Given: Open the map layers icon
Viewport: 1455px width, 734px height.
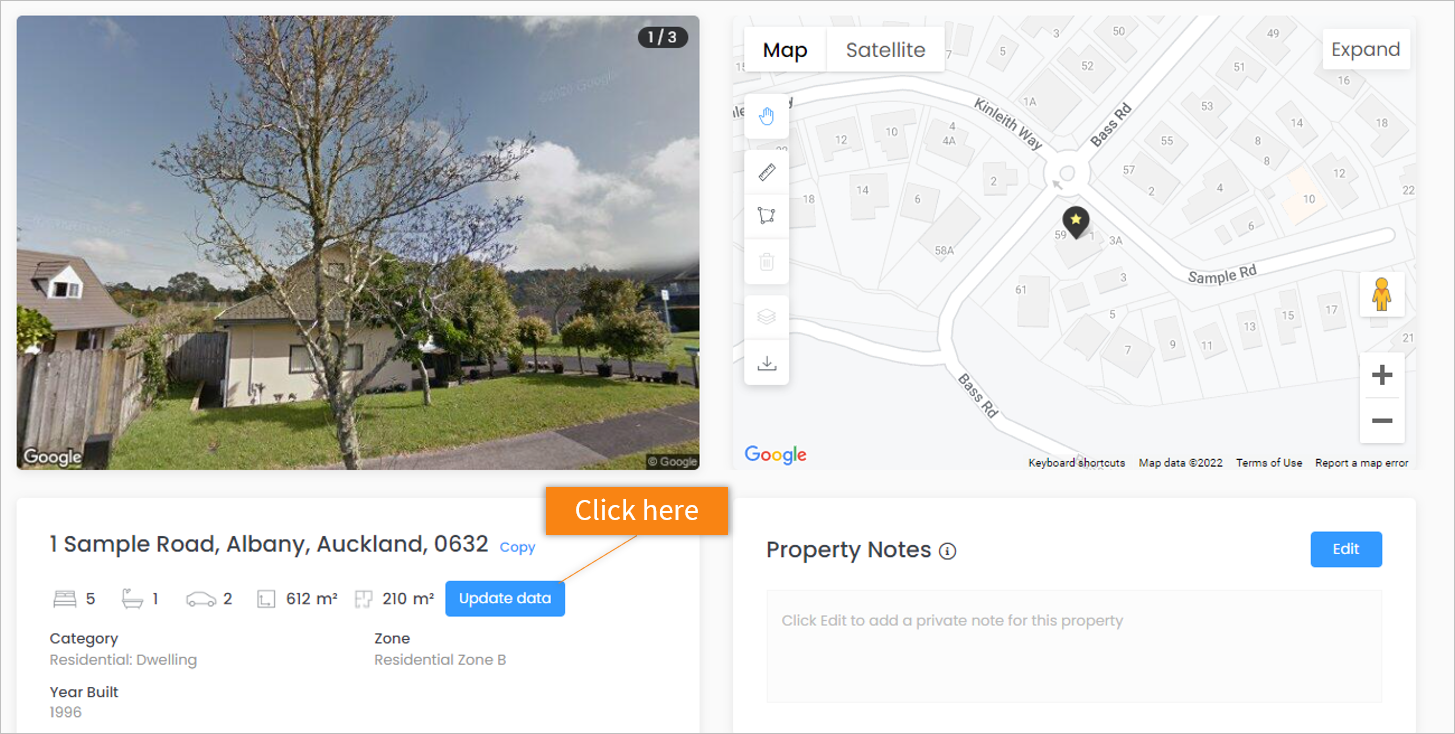Looking at the screenshot, I should (x=767, y=317).
